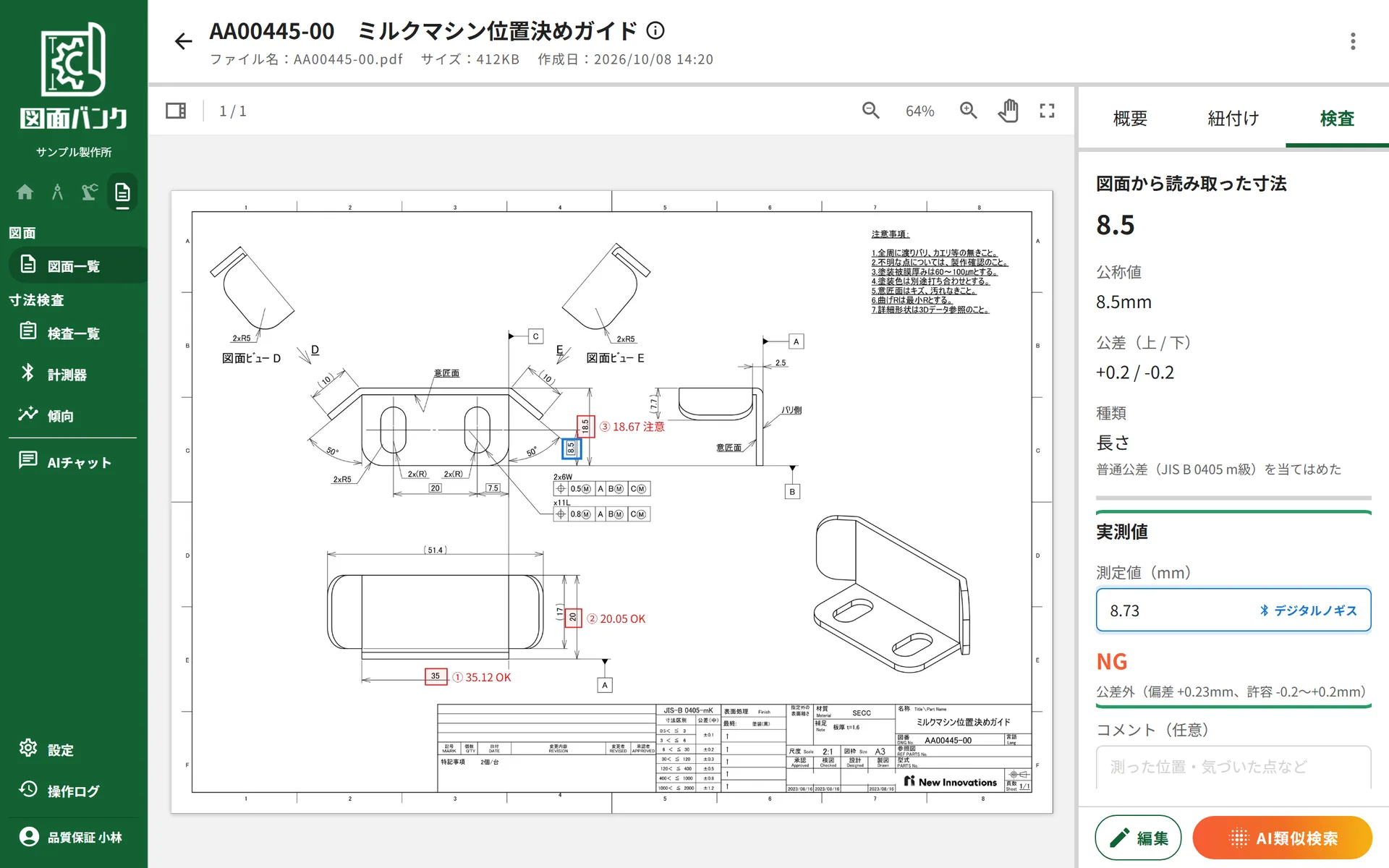Click the 測定値 input field showing 8.73

[x=1233, y=610]
